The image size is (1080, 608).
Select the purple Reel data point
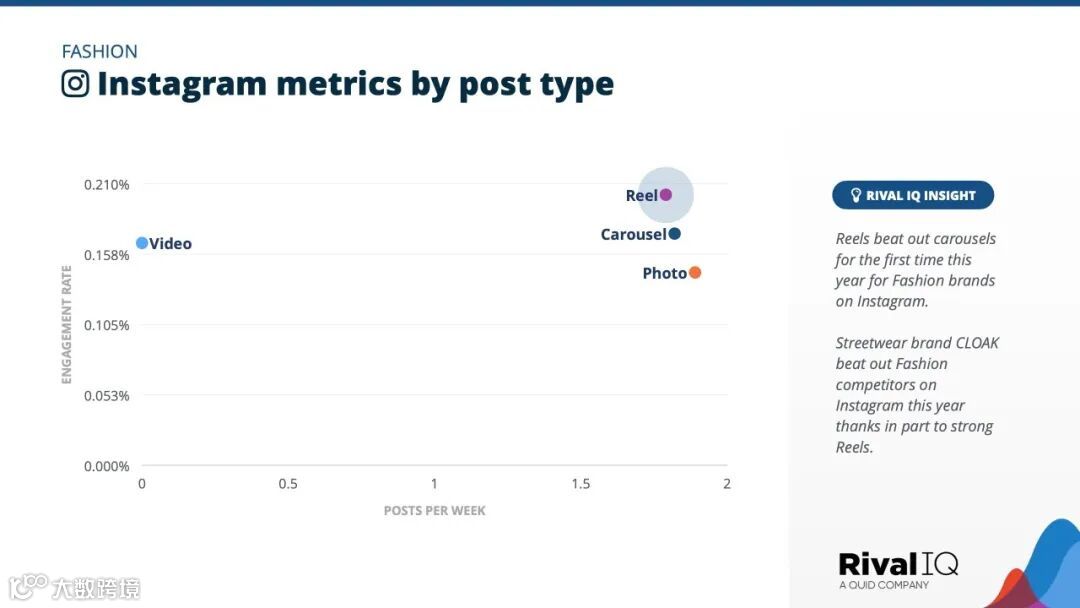click(666, 195)
